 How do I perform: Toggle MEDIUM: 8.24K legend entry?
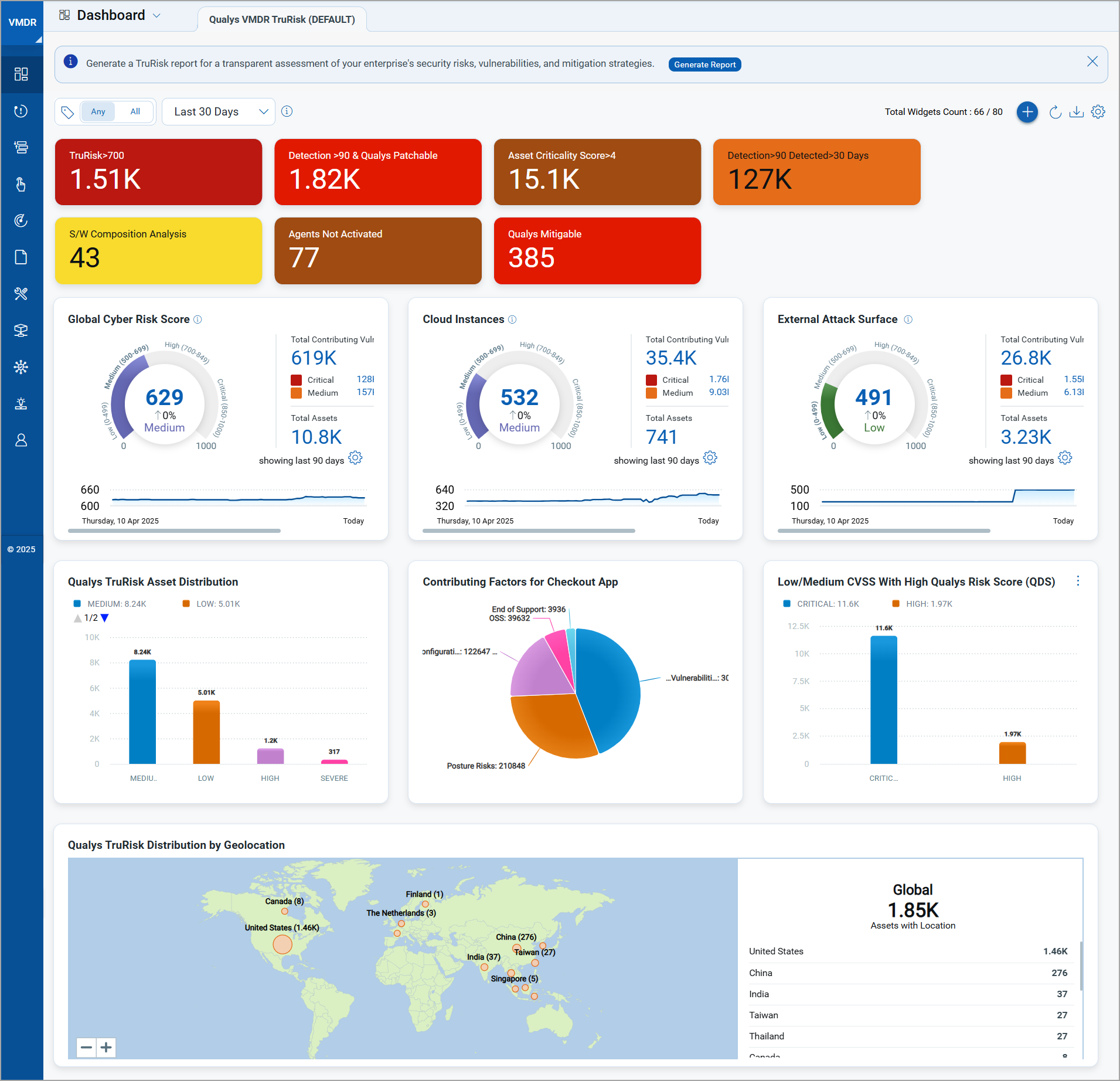[x=110, y=604]
